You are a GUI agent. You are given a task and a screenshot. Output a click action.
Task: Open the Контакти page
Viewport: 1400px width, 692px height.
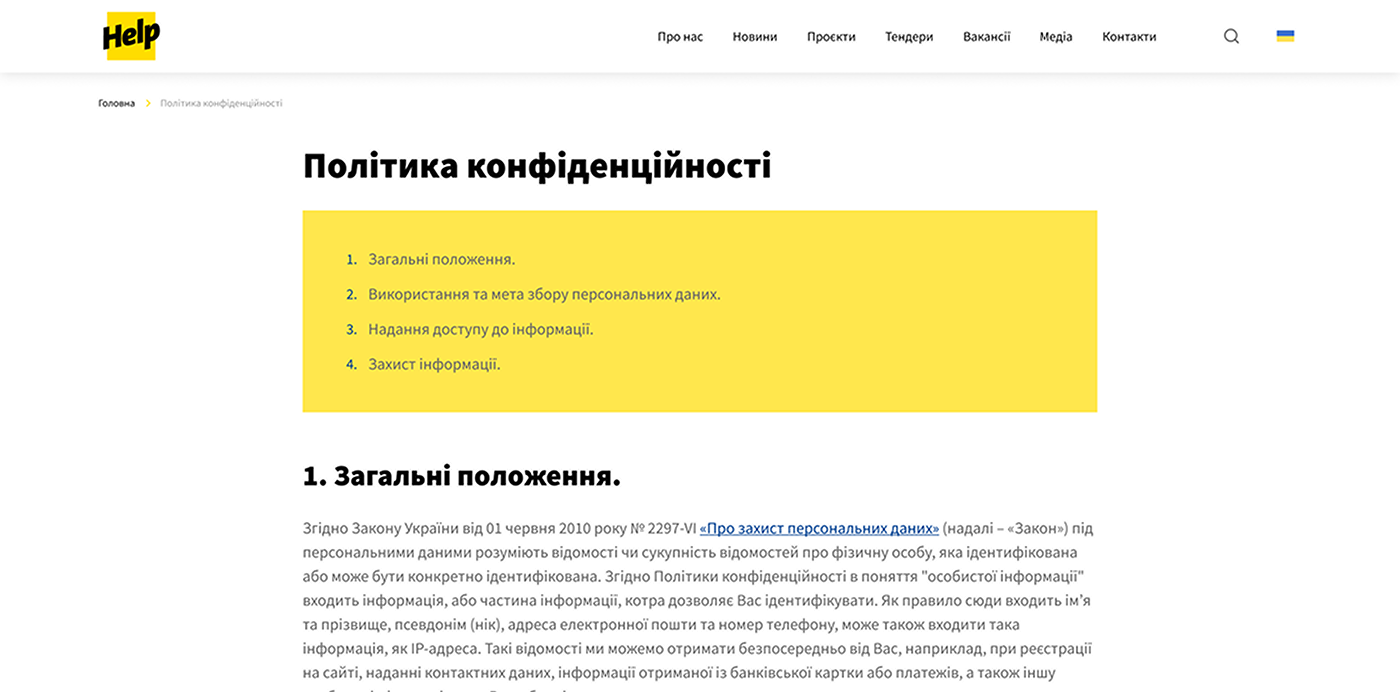click(x=1129, y=37)
